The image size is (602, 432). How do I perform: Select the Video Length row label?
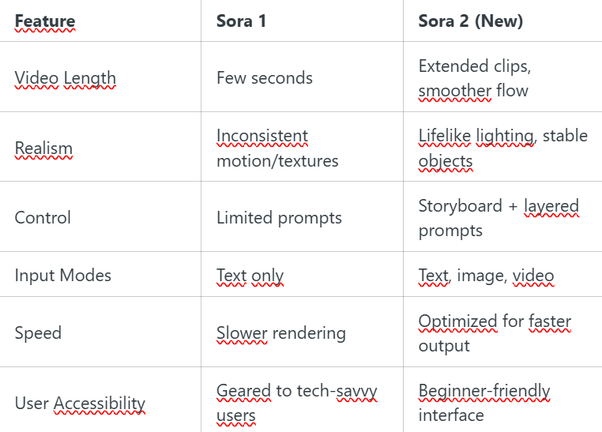tap(65, 78)
